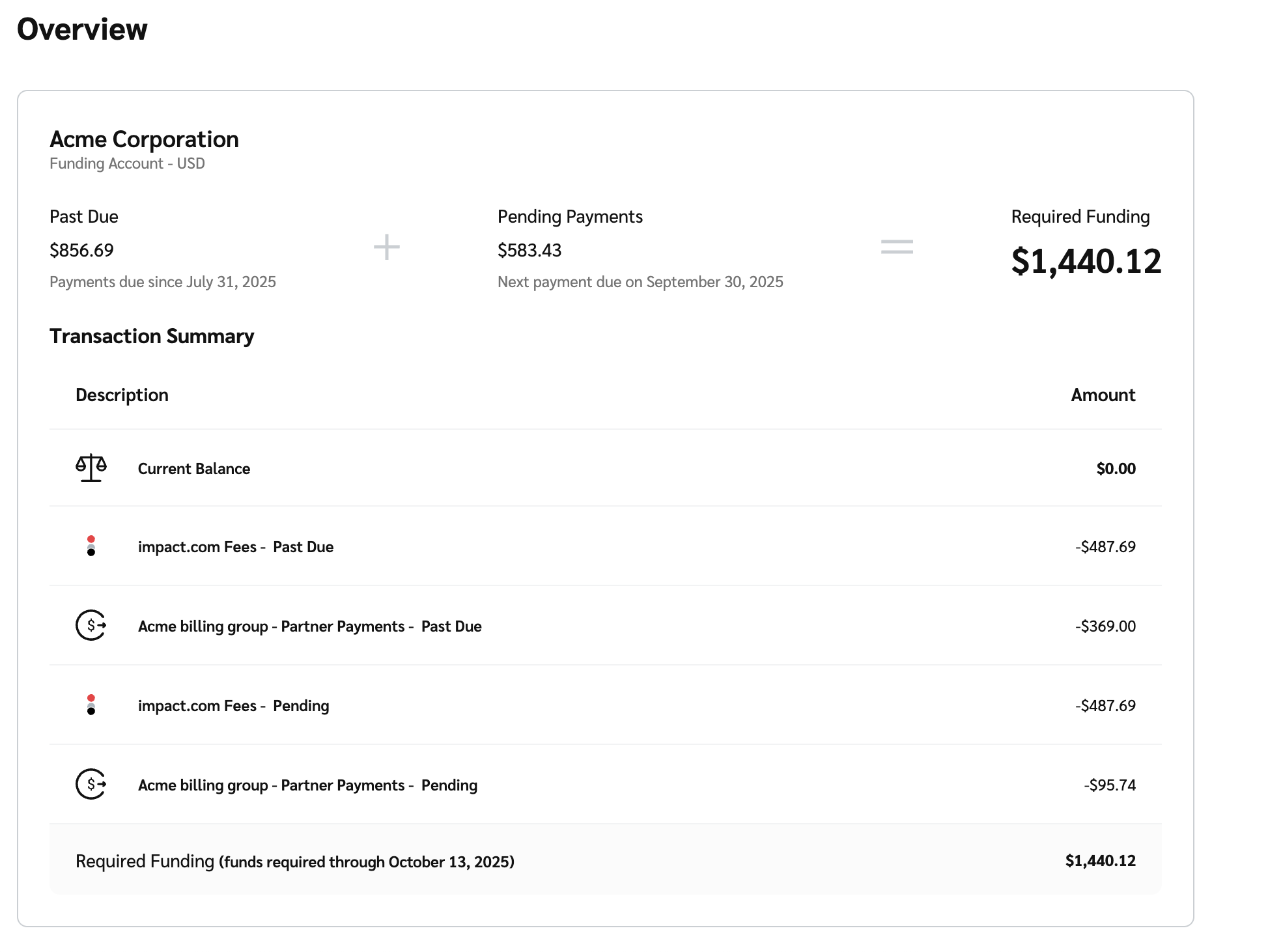Click the partner payments icon in Past Due row

click(x=91, y=625)
